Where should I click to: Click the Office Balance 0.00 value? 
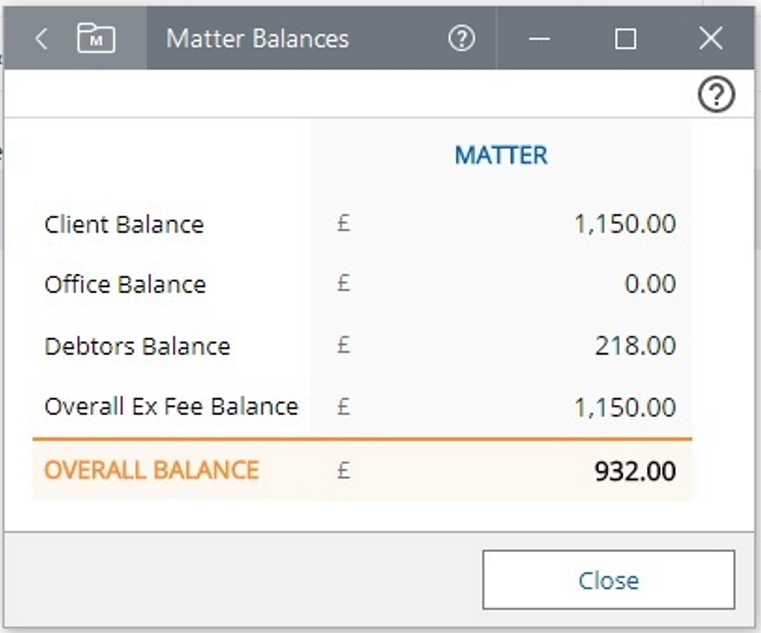click(x=650, y=285)
